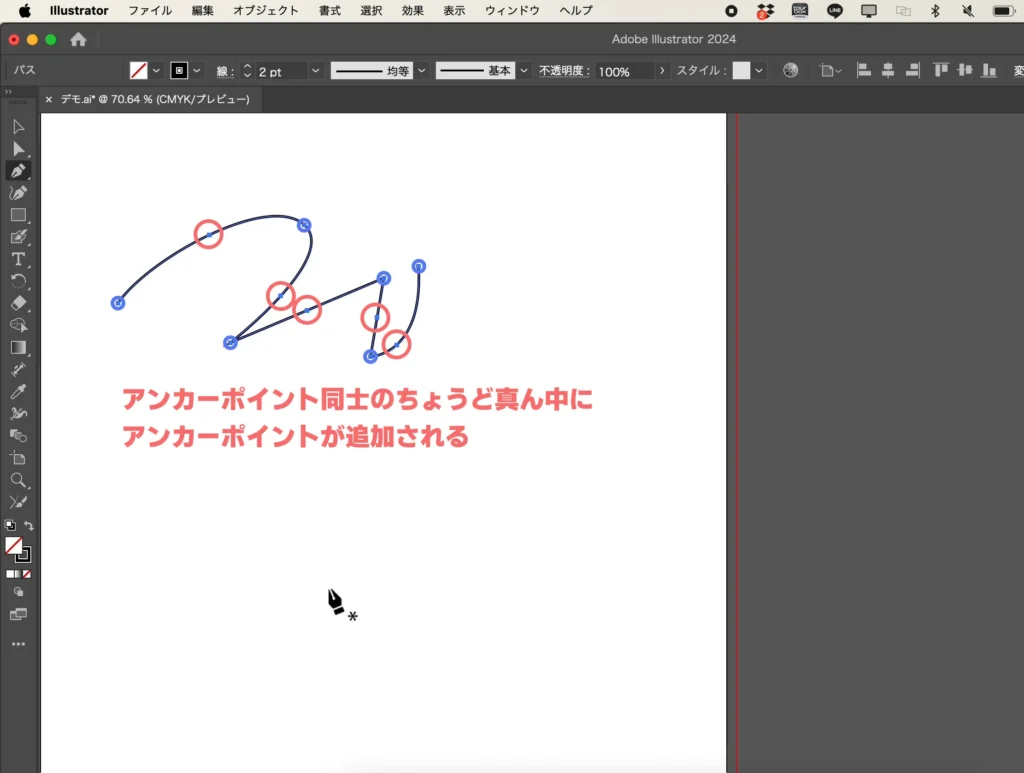Open the オブジェクト menu
Viewport: 1024px width, 773px height.
(265, 11)
